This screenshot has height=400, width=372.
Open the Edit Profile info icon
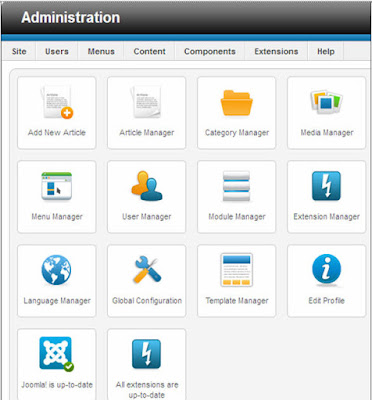pyautogui.click(x=327, y=270)
